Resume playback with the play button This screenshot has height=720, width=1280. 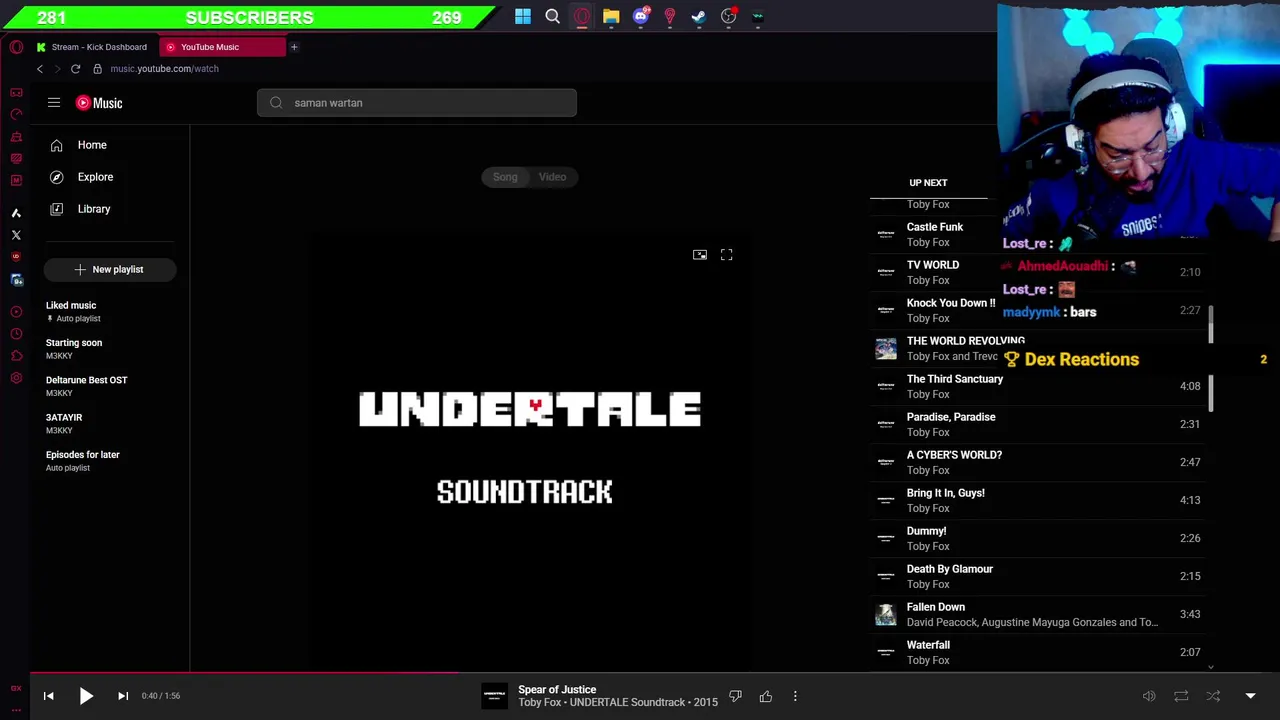86,696
